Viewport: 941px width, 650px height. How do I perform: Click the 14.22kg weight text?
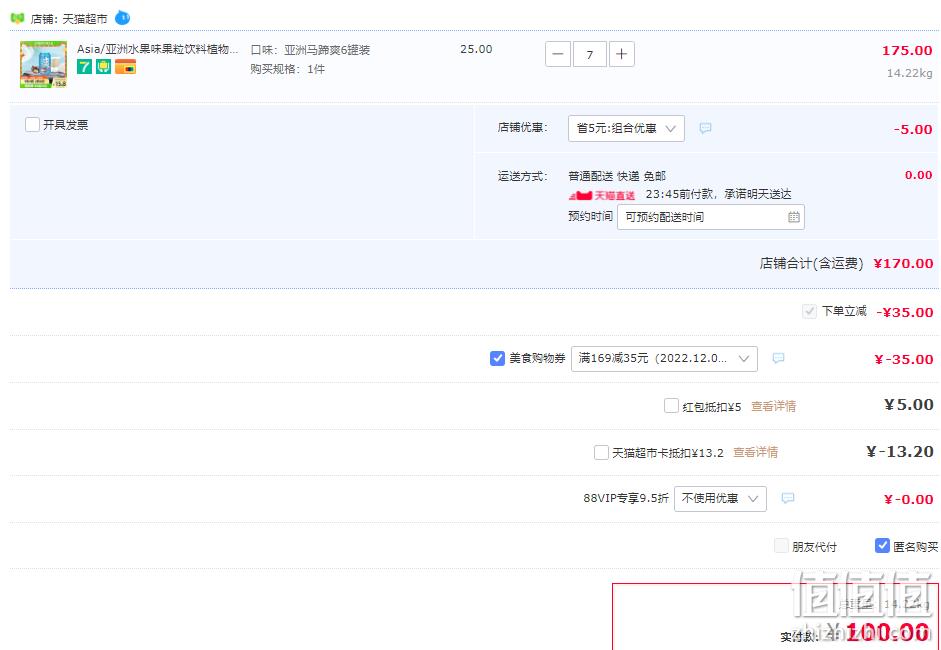tap(910, 73)
